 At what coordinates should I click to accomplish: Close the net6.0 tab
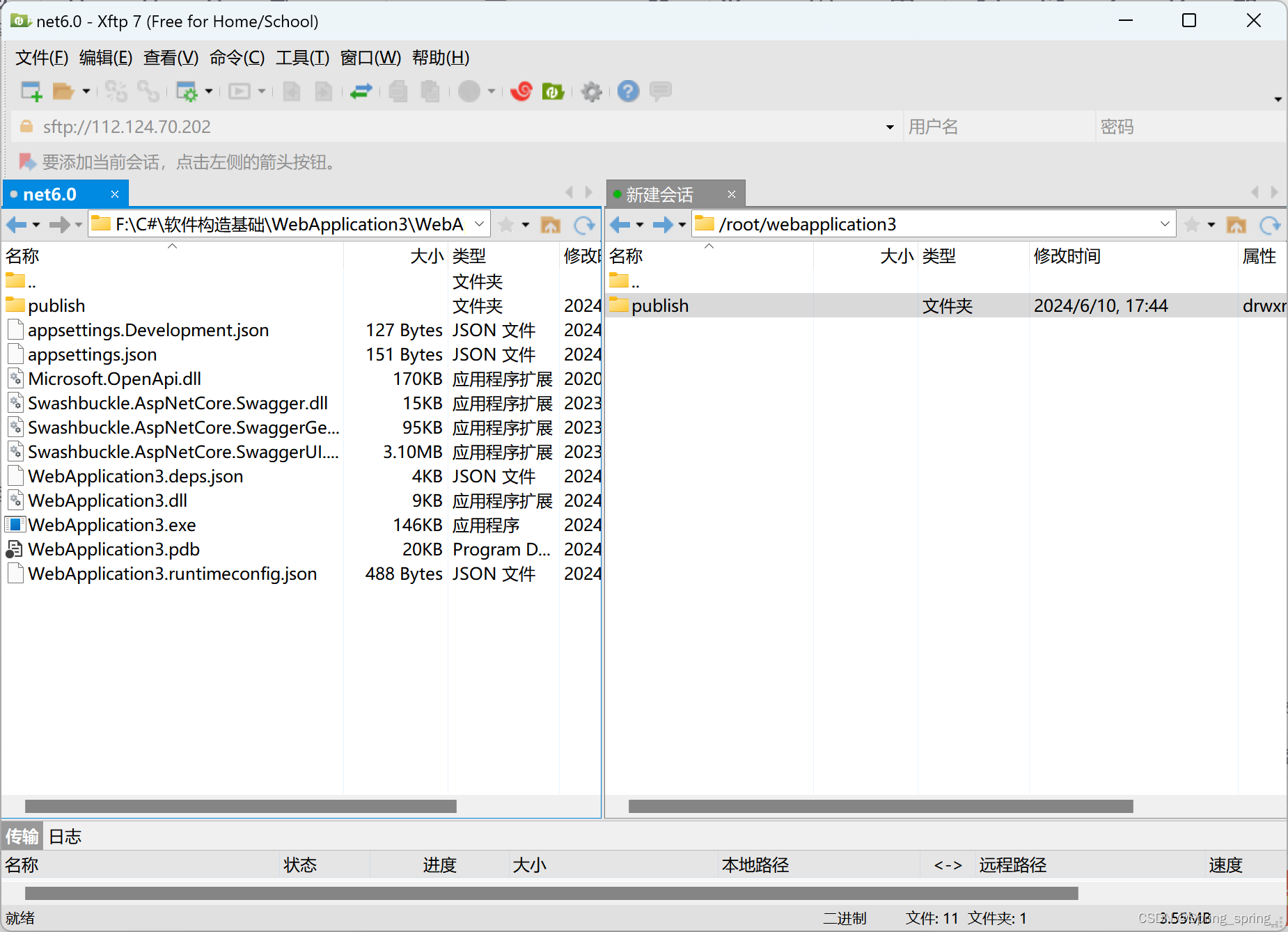[115, 194]
